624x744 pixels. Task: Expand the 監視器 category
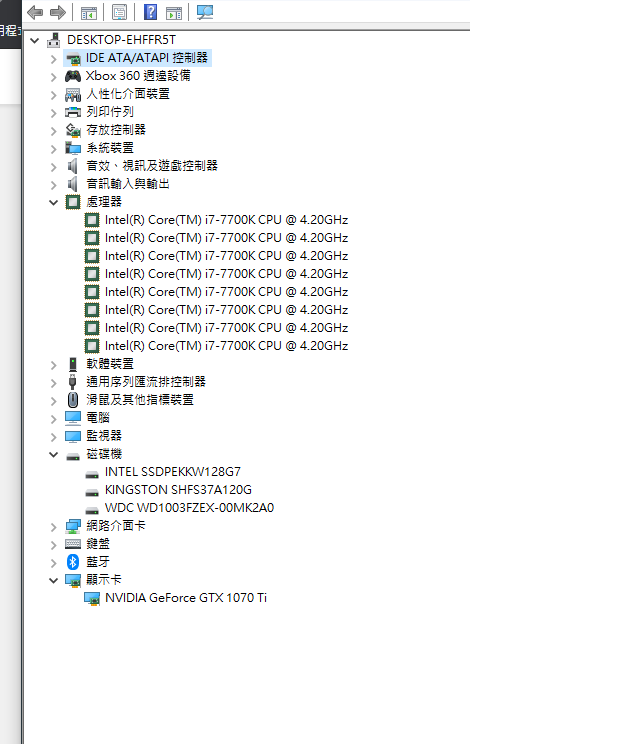(54, 437)
